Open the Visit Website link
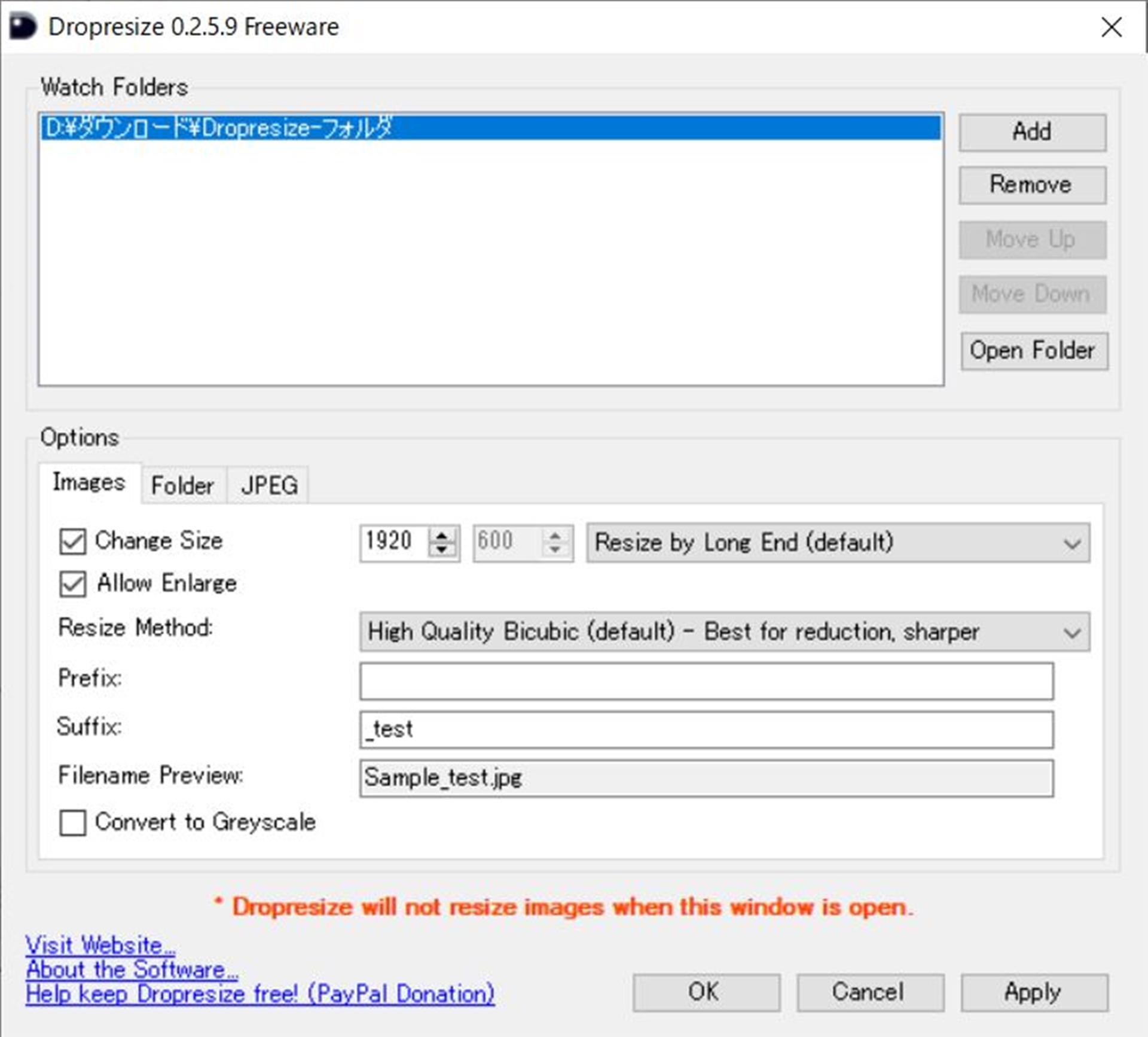Viewport: 1148px width, 1037px height. 100,946
